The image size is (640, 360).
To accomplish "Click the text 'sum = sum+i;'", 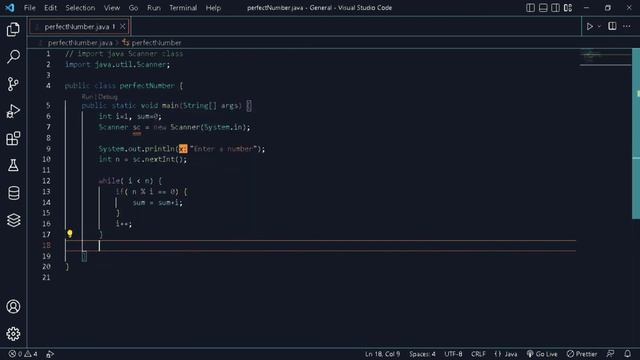I will tap(158, 202).
